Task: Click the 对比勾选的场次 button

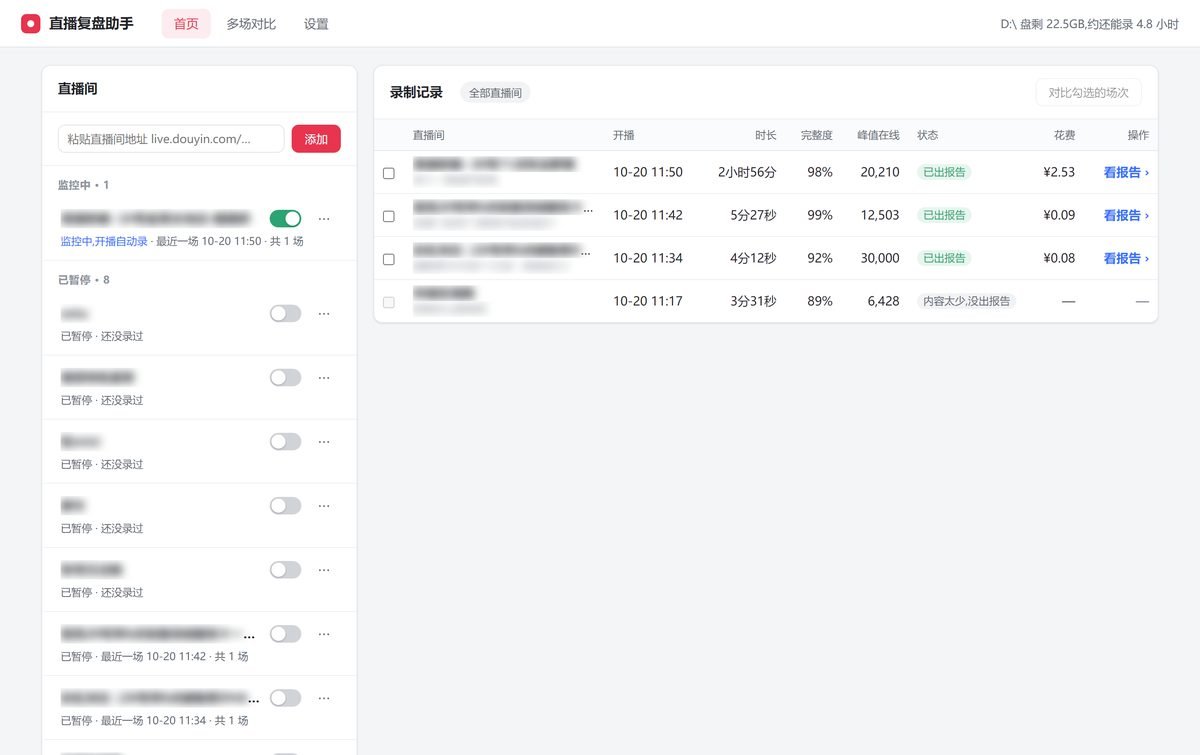Action: [1088, 92]
